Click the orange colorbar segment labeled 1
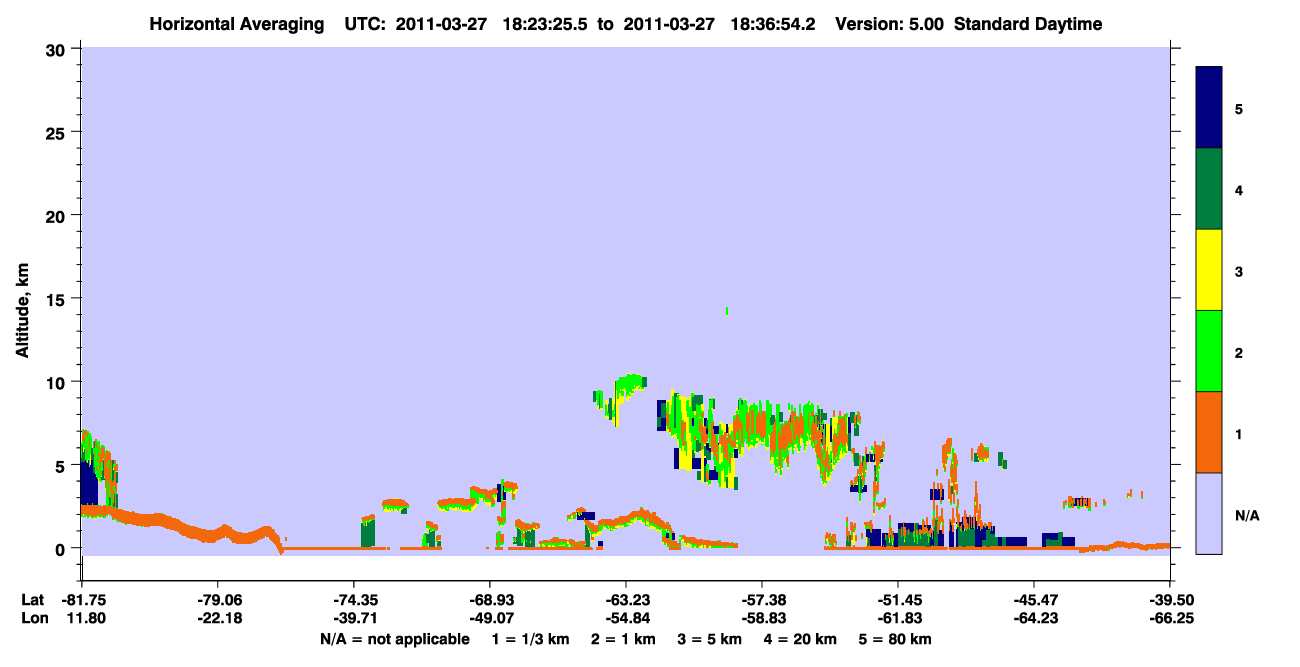Viewport: 1300px width, 667px height. coord(1209,432)
